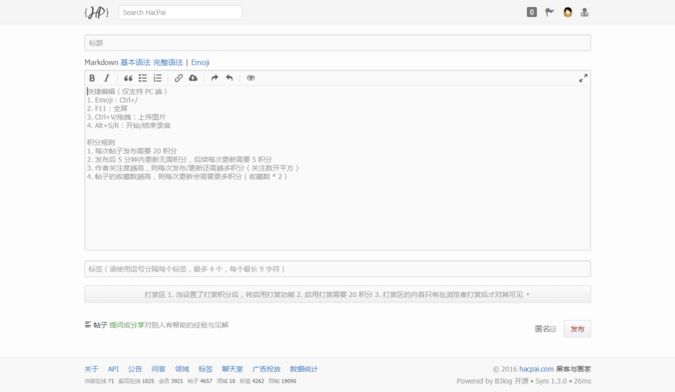This screenshot has width=675, height=392.
Task: Open the 数据统计 footer link
Action: pos(304,369)
